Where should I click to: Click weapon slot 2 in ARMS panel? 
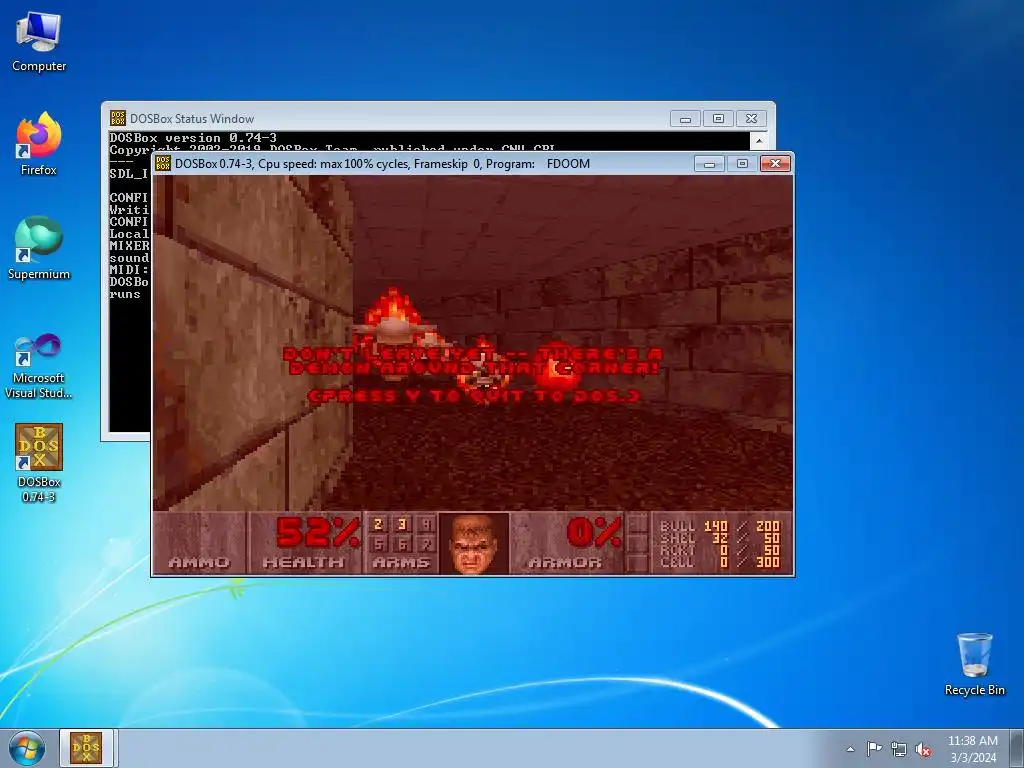click(378, 524)
